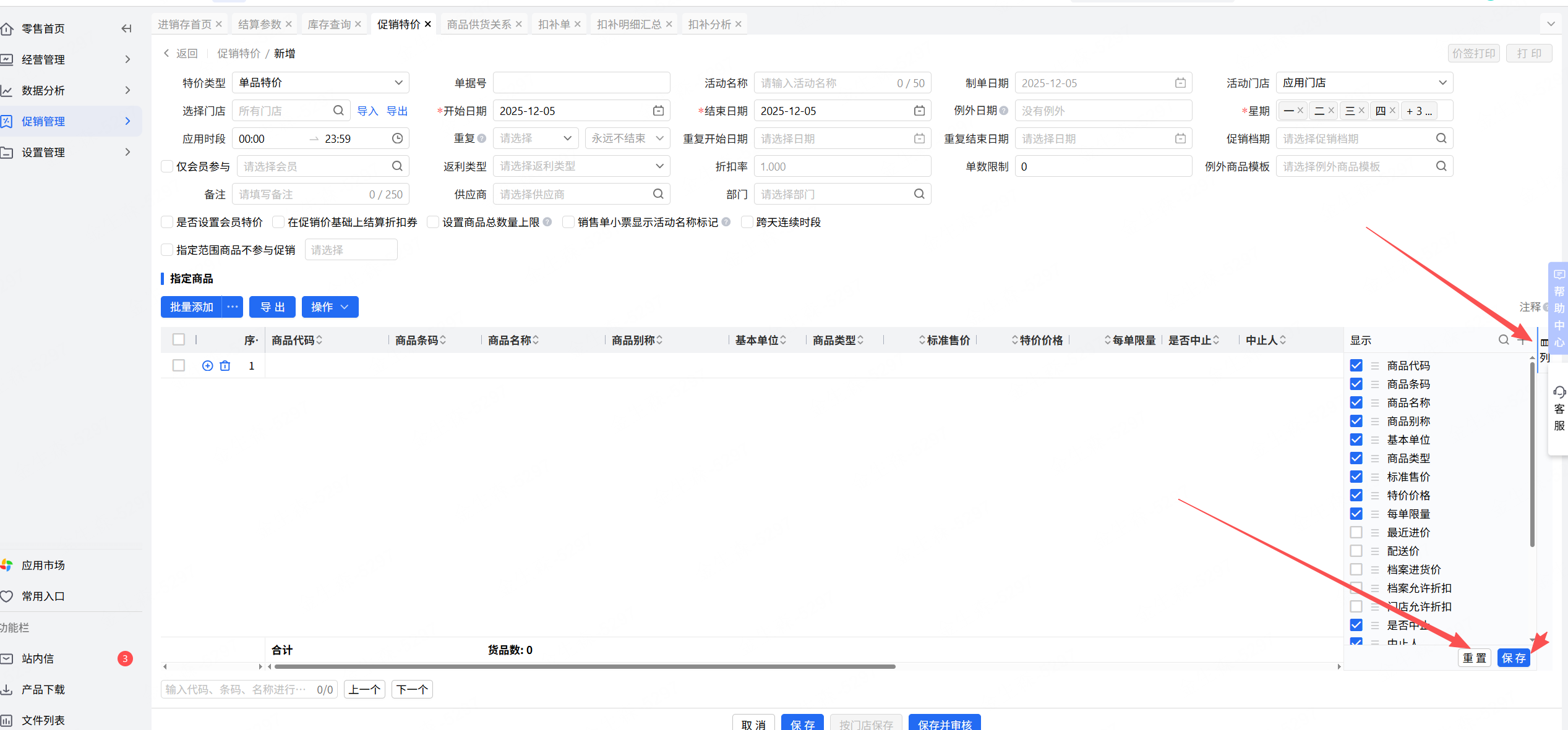
Task: Uncheck 商品别称 column option
Action: pos(1356,421)
